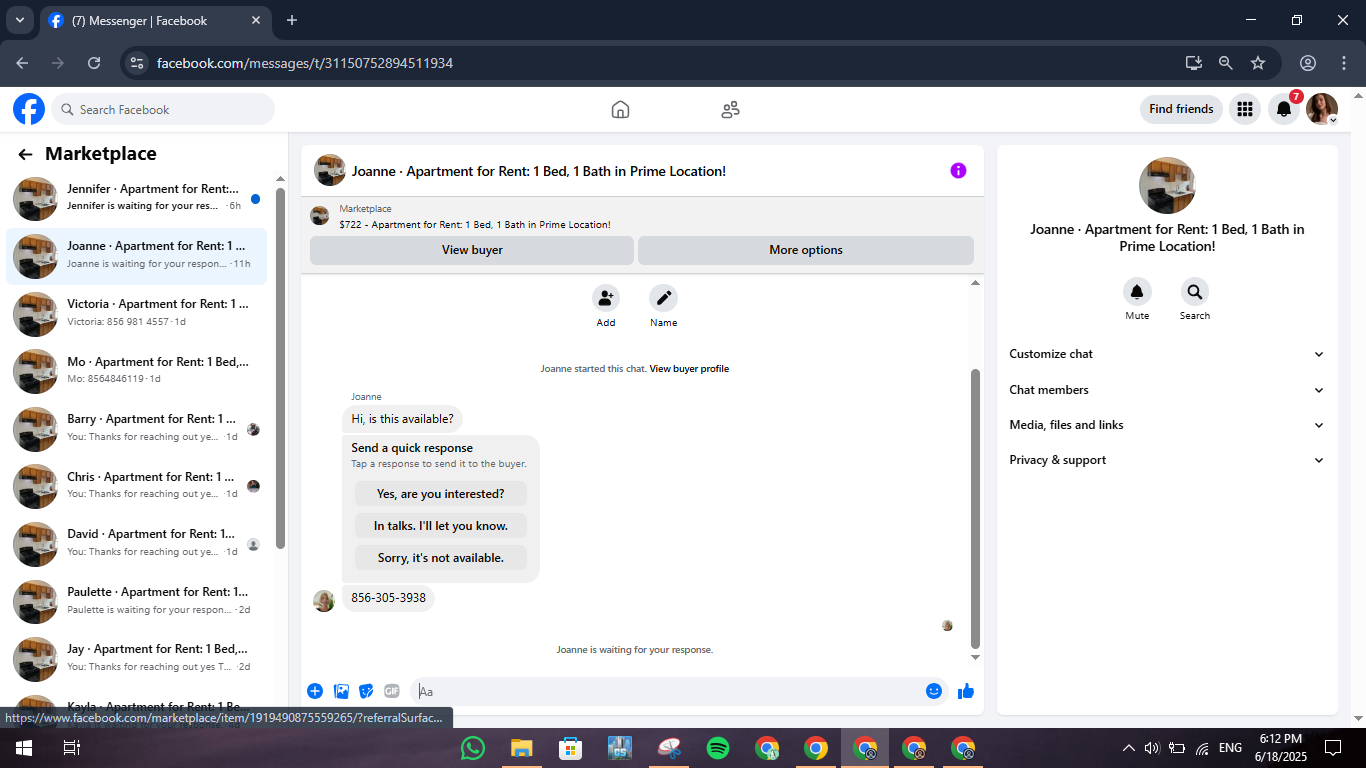This screenshot has height=768, width=1366.
Task: Open Jennifer's apartment conversation
Action: point(137,198)
